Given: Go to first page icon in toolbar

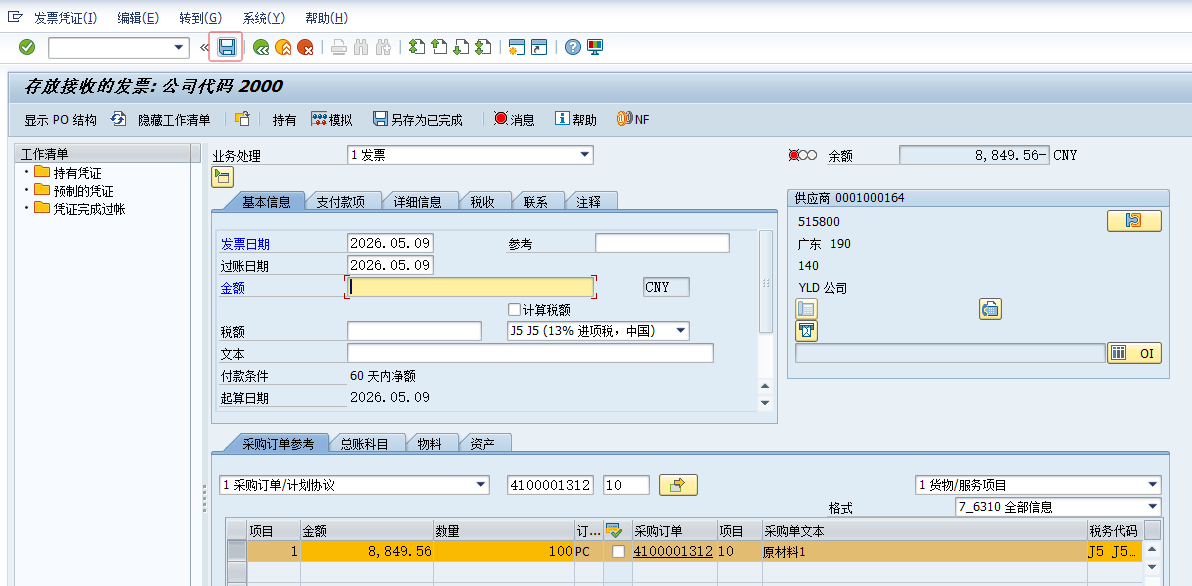Looking at the screenshot, I should [x=416, y=47].
